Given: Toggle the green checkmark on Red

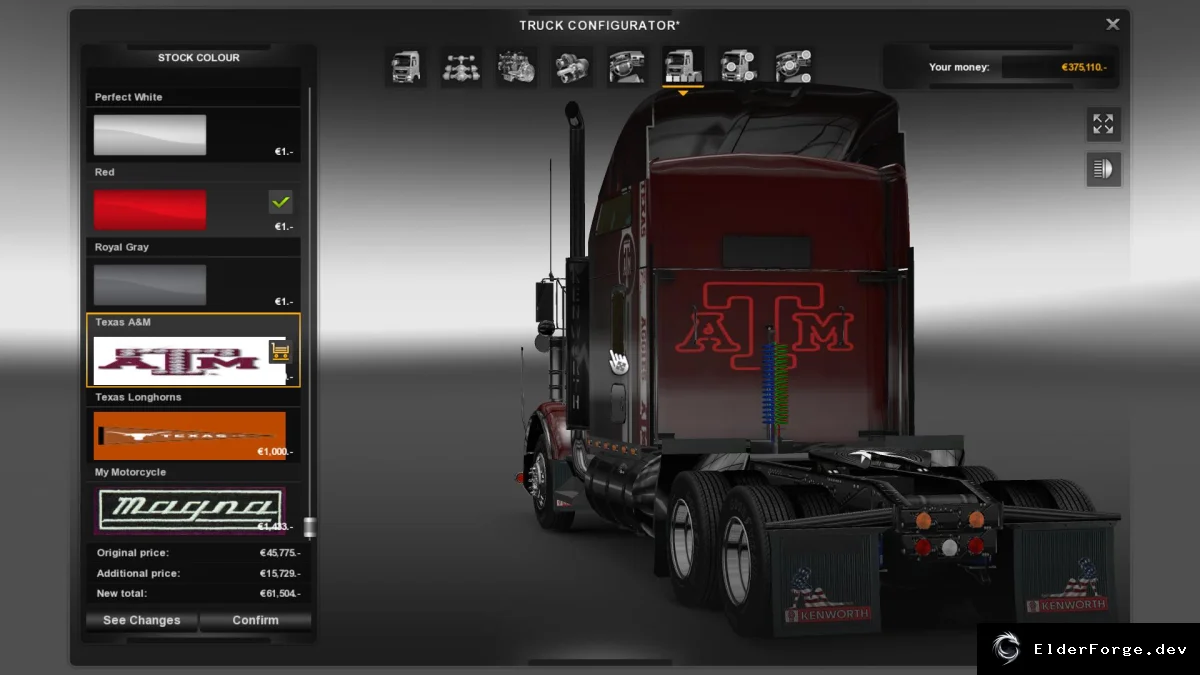Looking at the screenshot, I should pyautogui.click(x=281, y=202).
